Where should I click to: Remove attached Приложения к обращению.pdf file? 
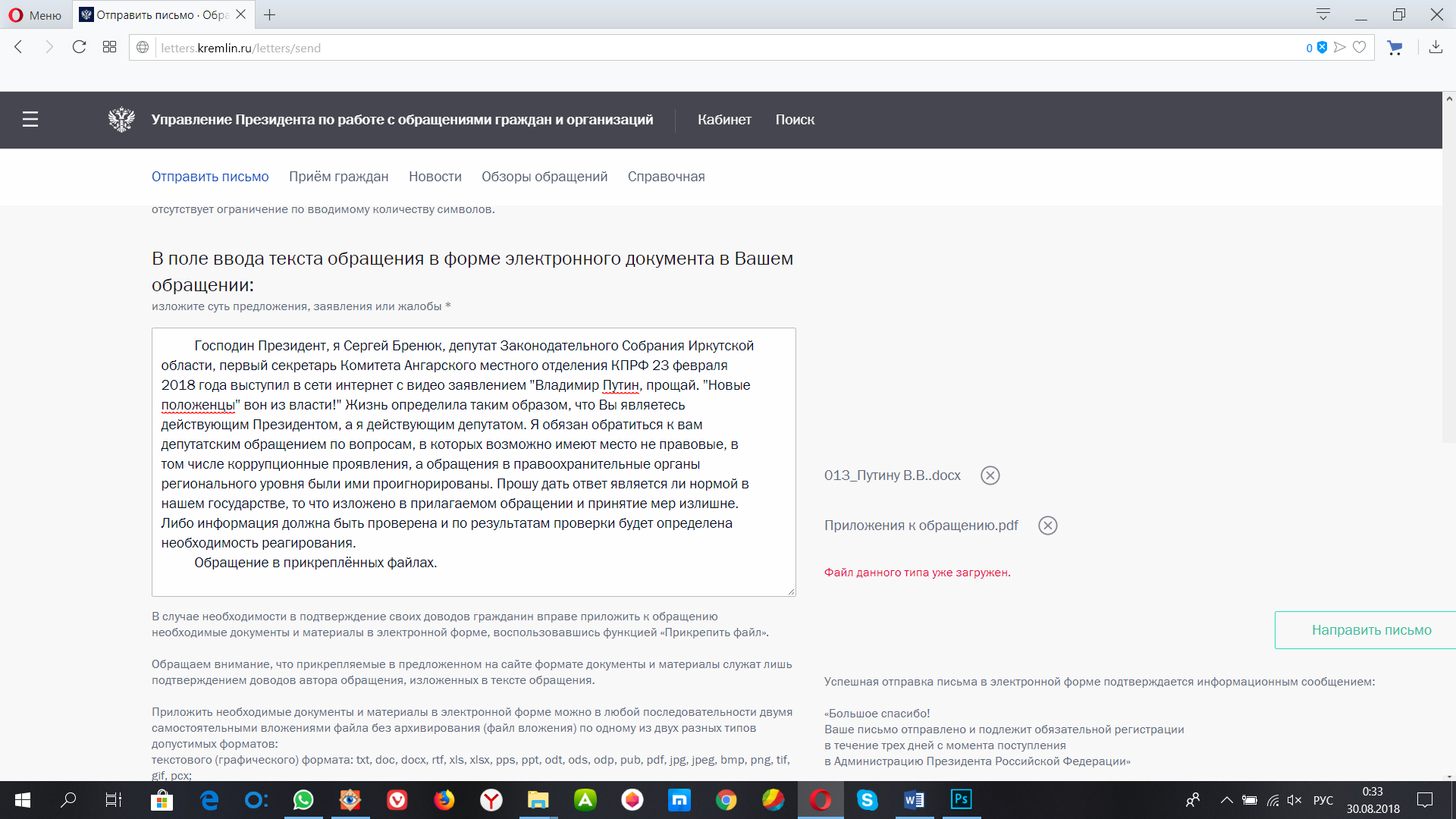[x=1047, y=526]
